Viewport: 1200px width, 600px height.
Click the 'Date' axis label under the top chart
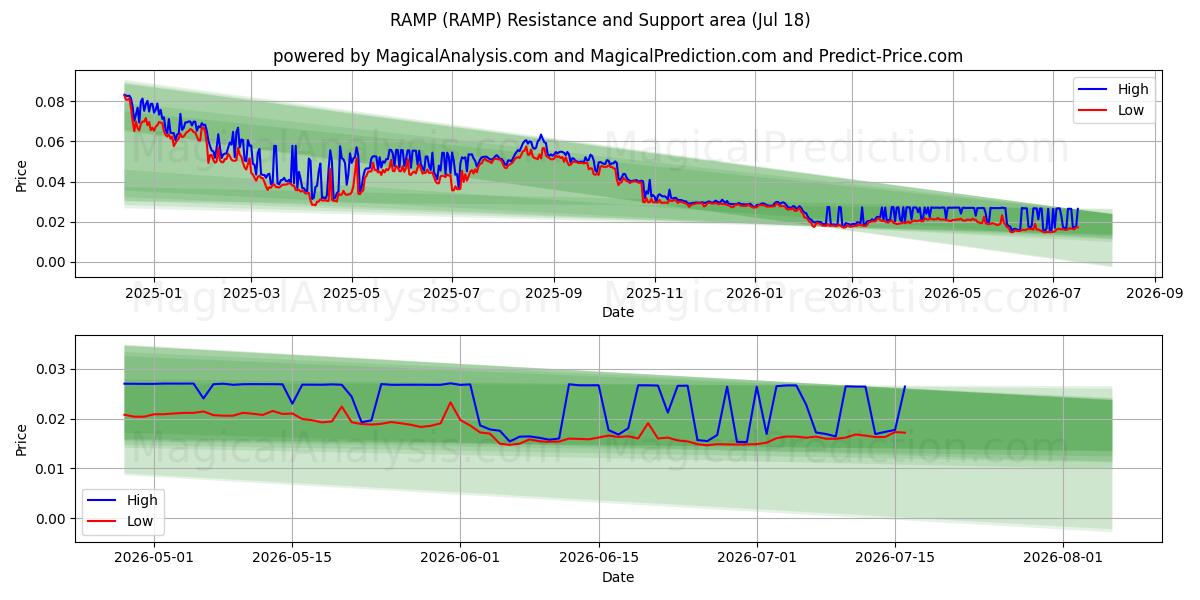pyautogui.click(x=618, y=312)
